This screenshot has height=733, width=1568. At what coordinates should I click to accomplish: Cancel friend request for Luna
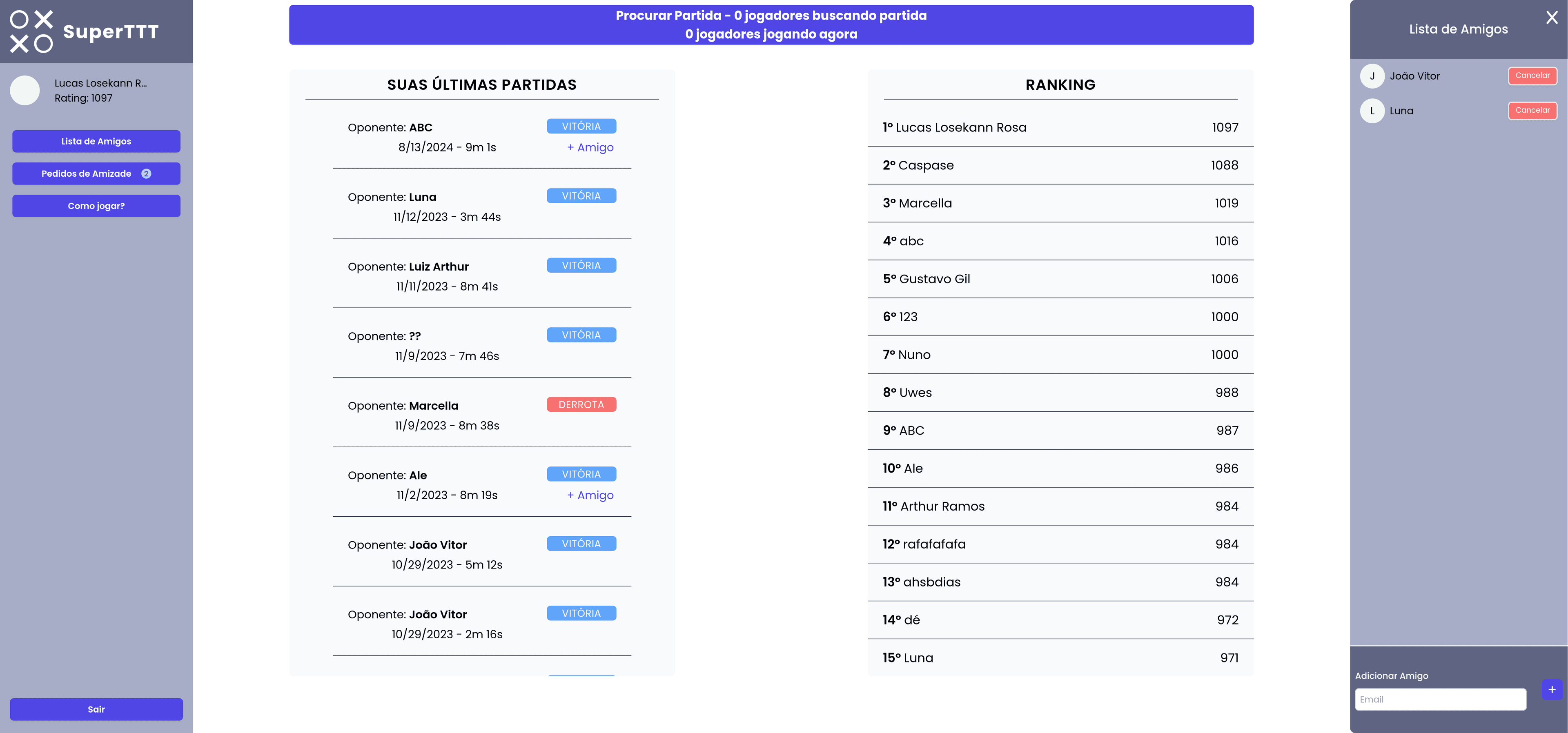pyautogui.click(x=1532, y=110)
